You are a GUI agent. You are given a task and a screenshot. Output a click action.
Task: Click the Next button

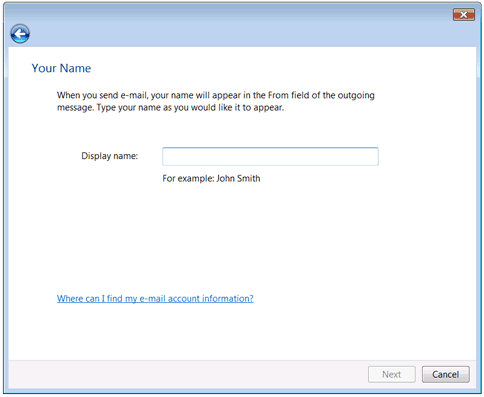pos(392,374)
